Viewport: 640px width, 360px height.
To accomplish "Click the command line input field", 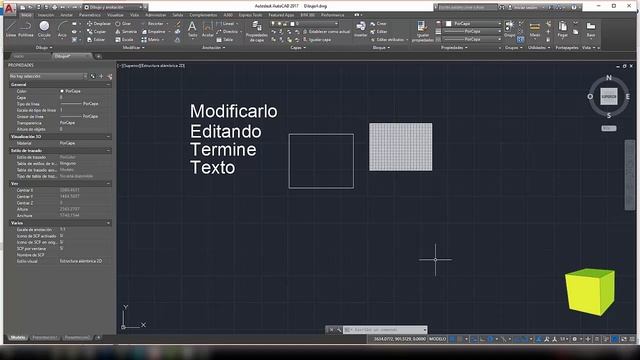I will click(x=386, y=329).
